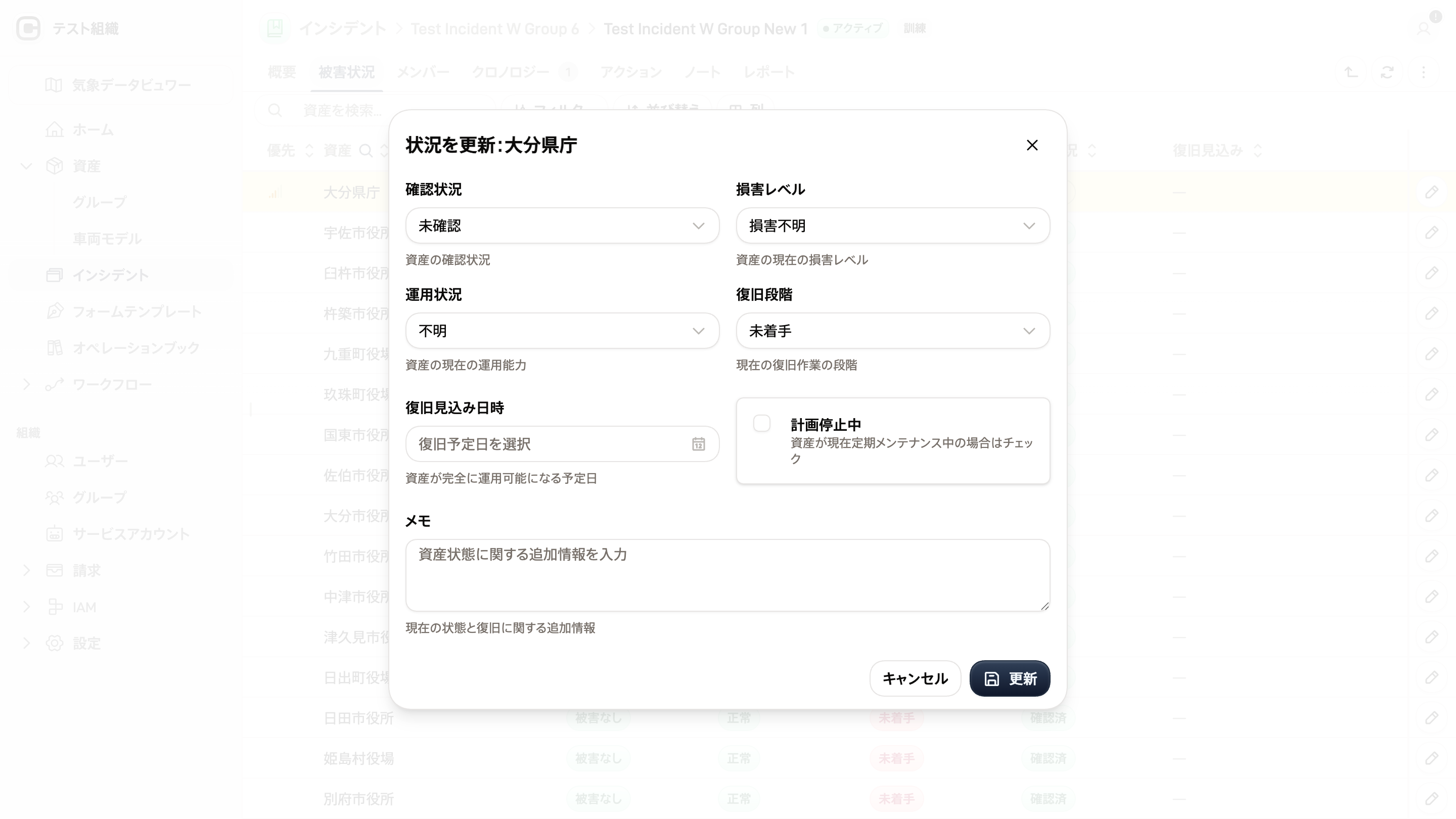Switch to the アクション tab

click(x=631, y=72)
